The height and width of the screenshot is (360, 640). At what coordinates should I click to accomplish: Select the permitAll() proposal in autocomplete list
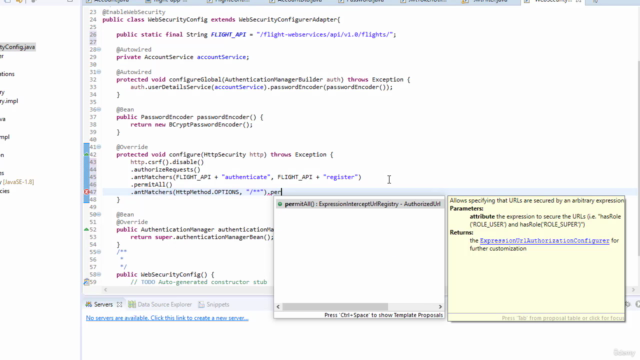[x=359, y=204]
